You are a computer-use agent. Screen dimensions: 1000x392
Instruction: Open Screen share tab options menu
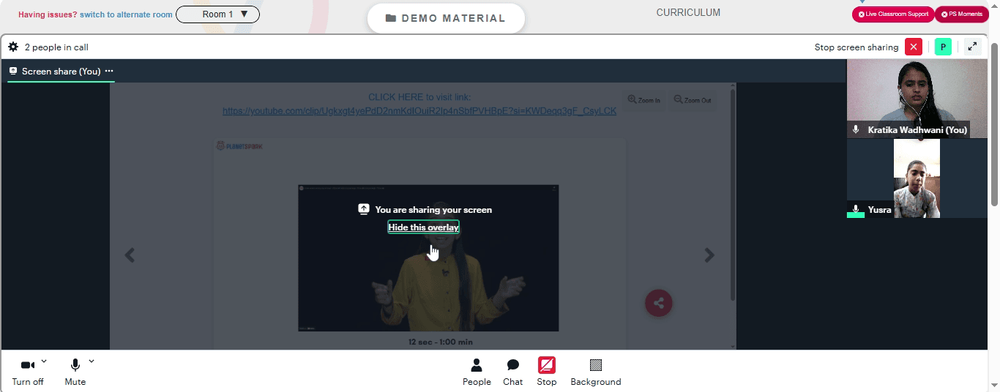tap(109, 71)
